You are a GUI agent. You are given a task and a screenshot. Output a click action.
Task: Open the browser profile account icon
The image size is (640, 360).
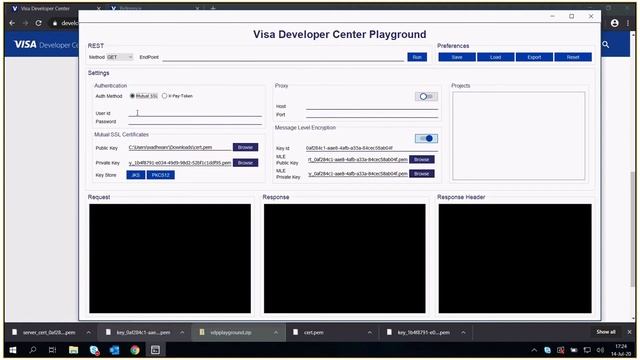(614, 23)
